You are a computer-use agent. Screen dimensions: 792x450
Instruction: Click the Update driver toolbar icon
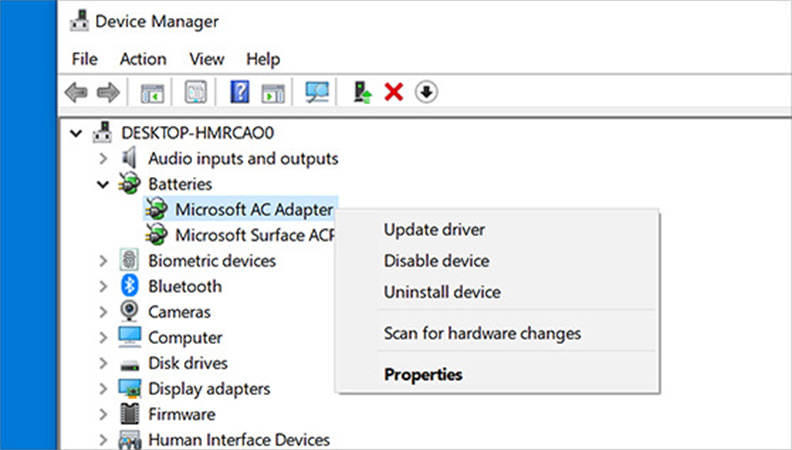click(364, 93)
